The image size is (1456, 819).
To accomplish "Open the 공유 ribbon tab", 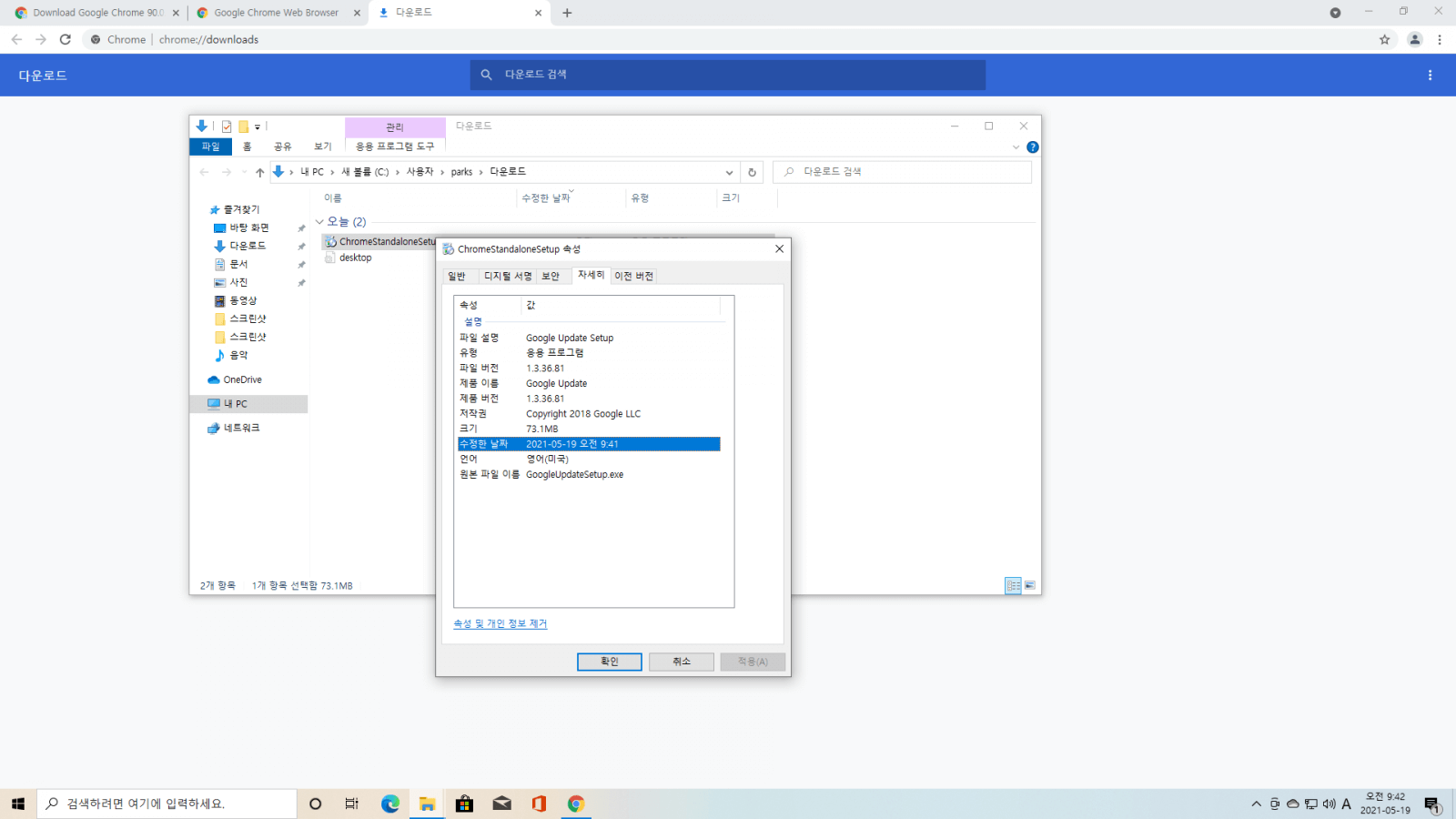I will click(283, 147).
